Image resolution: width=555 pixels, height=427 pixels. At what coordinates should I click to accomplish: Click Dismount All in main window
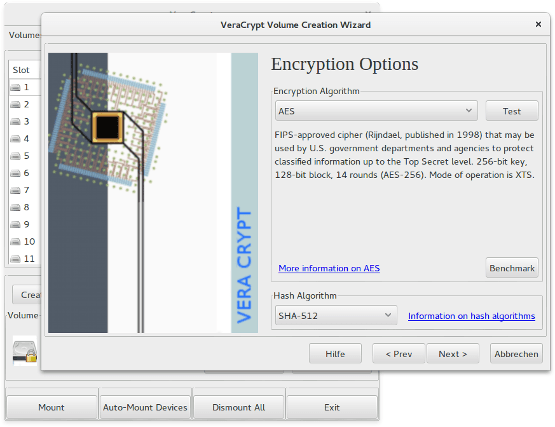[x=239, y=408]
